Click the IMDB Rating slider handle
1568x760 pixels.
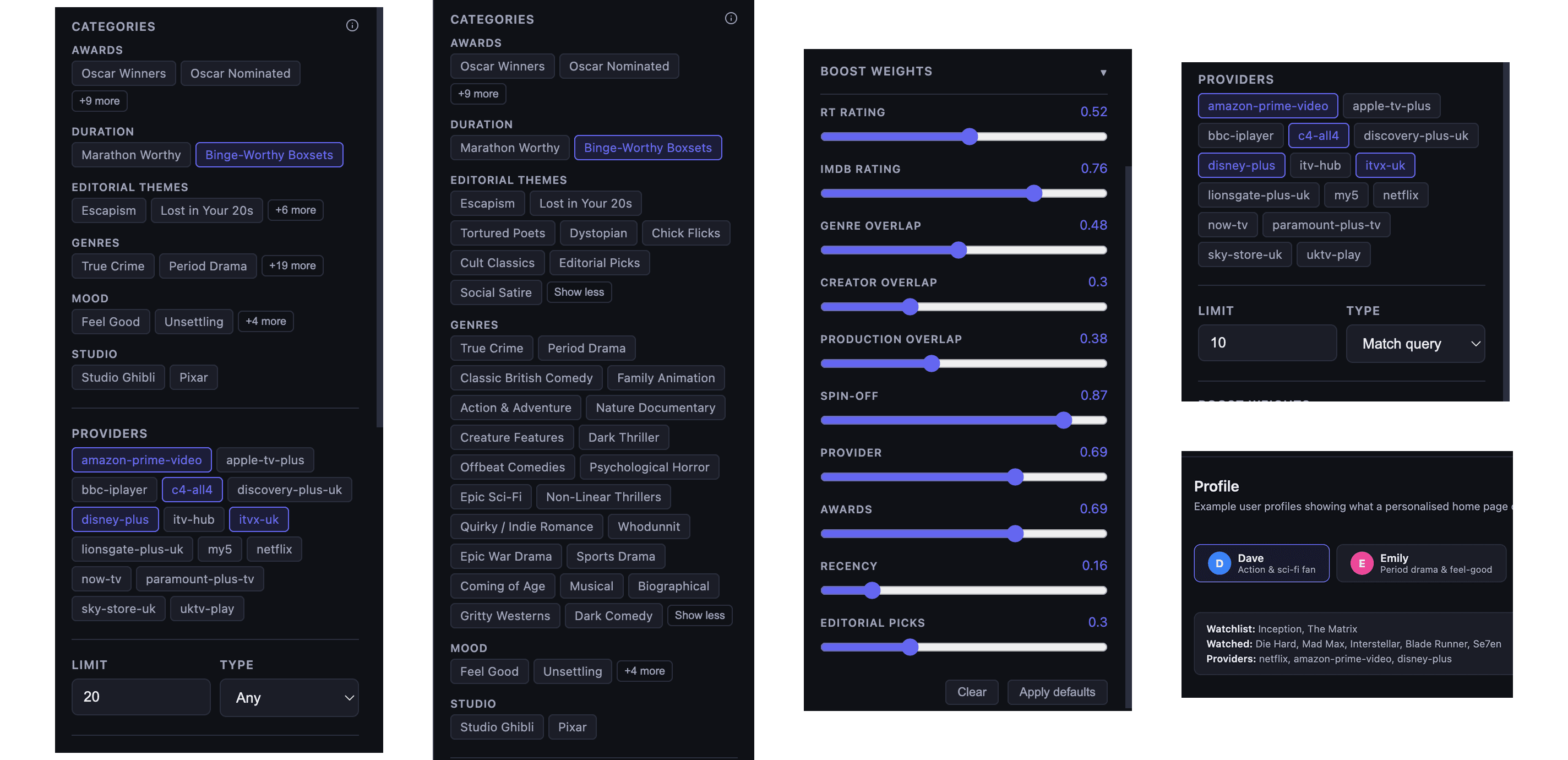click(1033, 194)
